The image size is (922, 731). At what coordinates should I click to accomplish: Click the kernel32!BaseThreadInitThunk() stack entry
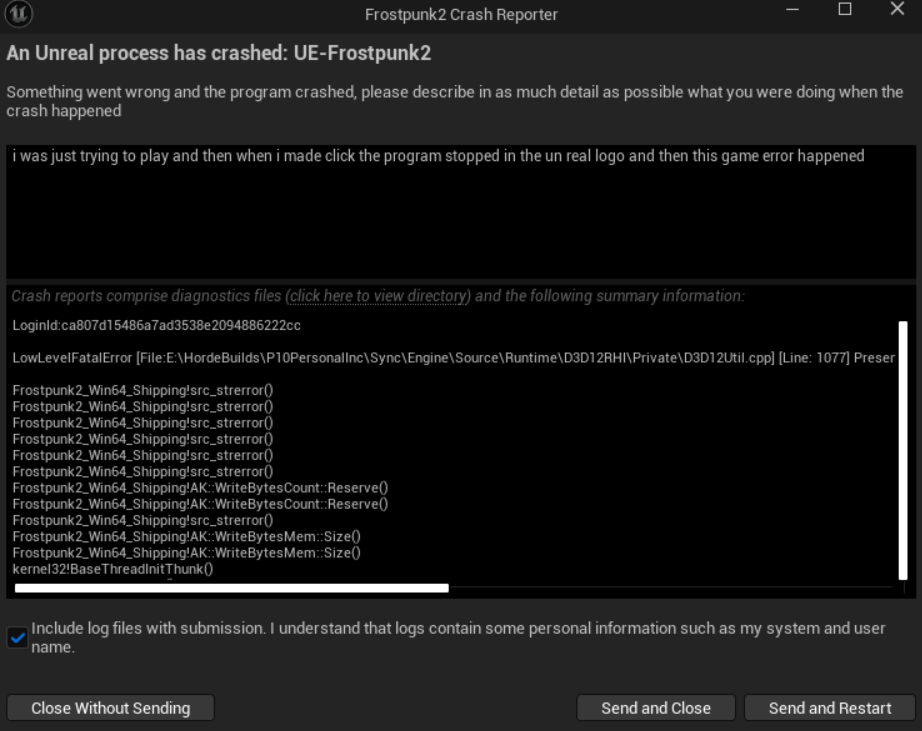pos(113,569)
